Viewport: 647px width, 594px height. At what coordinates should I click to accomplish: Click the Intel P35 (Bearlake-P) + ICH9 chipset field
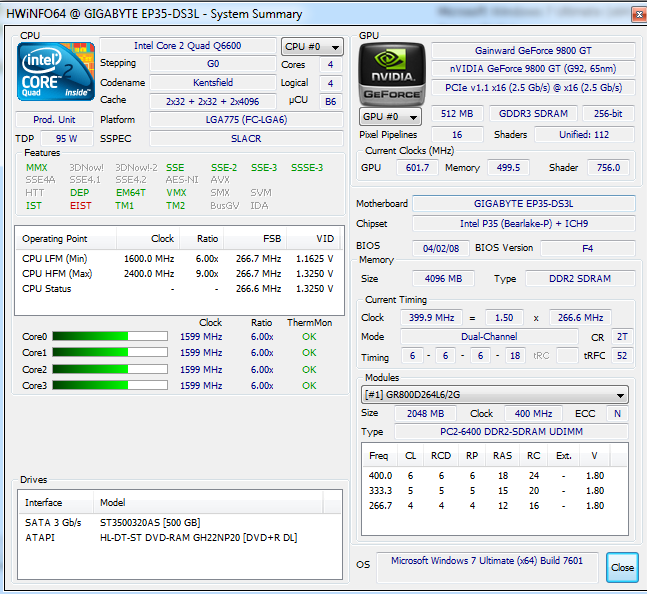(x=524, y=224)
